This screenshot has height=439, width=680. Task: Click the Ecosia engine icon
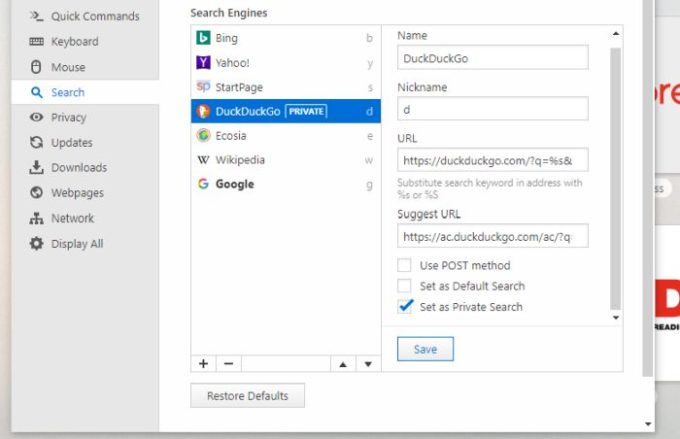(203, 135)
